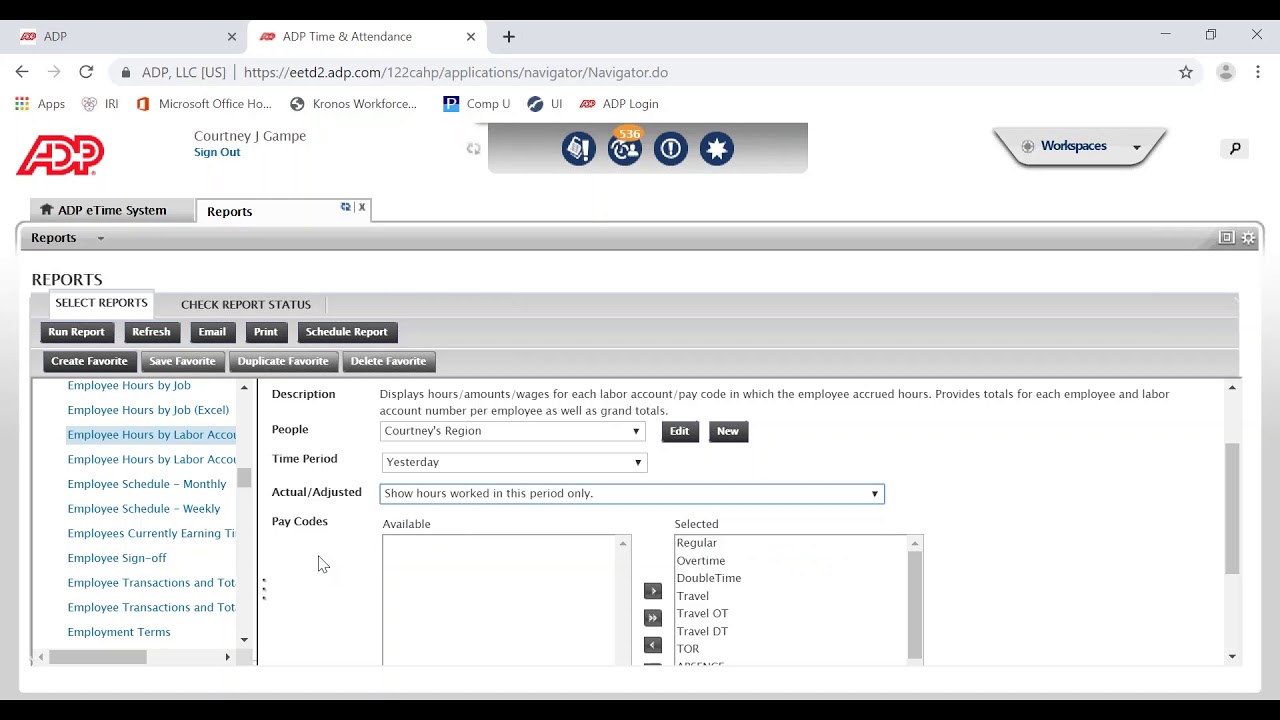Click the search magnifier icon

[1235, 148]
